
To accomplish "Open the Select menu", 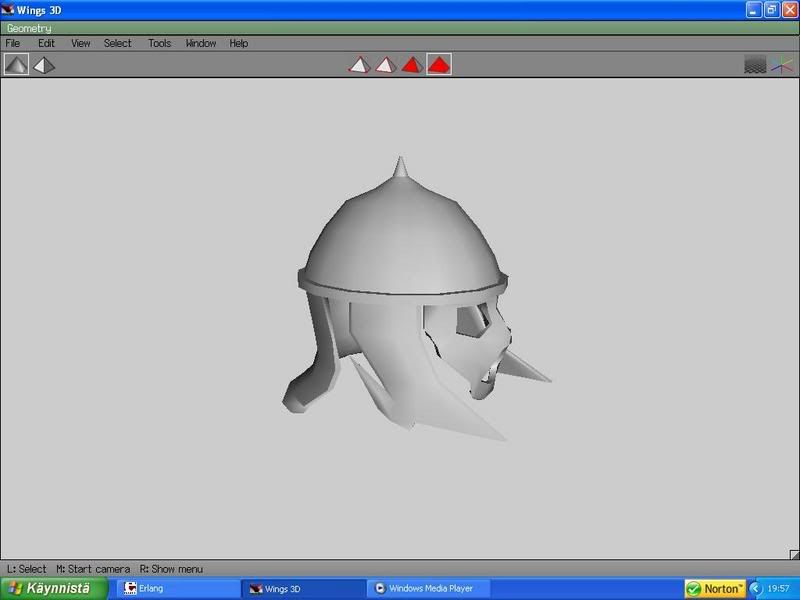I will pos(117,43).
